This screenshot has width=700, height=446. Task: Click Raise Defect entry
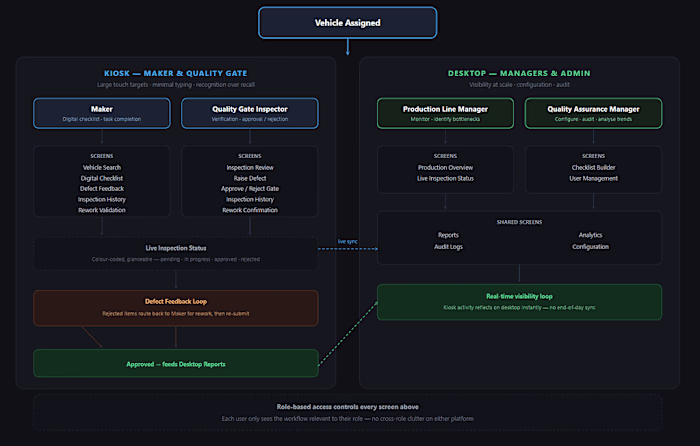click(250, 178)
